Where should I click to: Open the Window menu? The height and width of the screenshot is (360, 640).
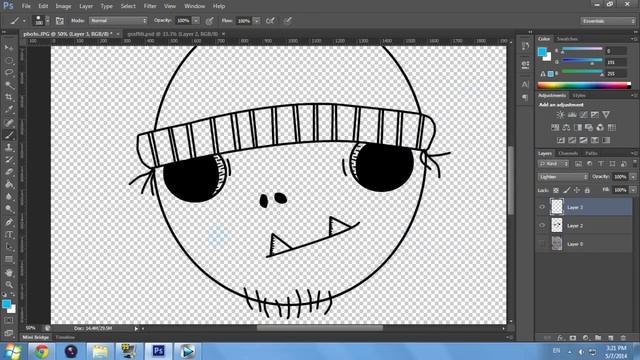tap(194, 6)
